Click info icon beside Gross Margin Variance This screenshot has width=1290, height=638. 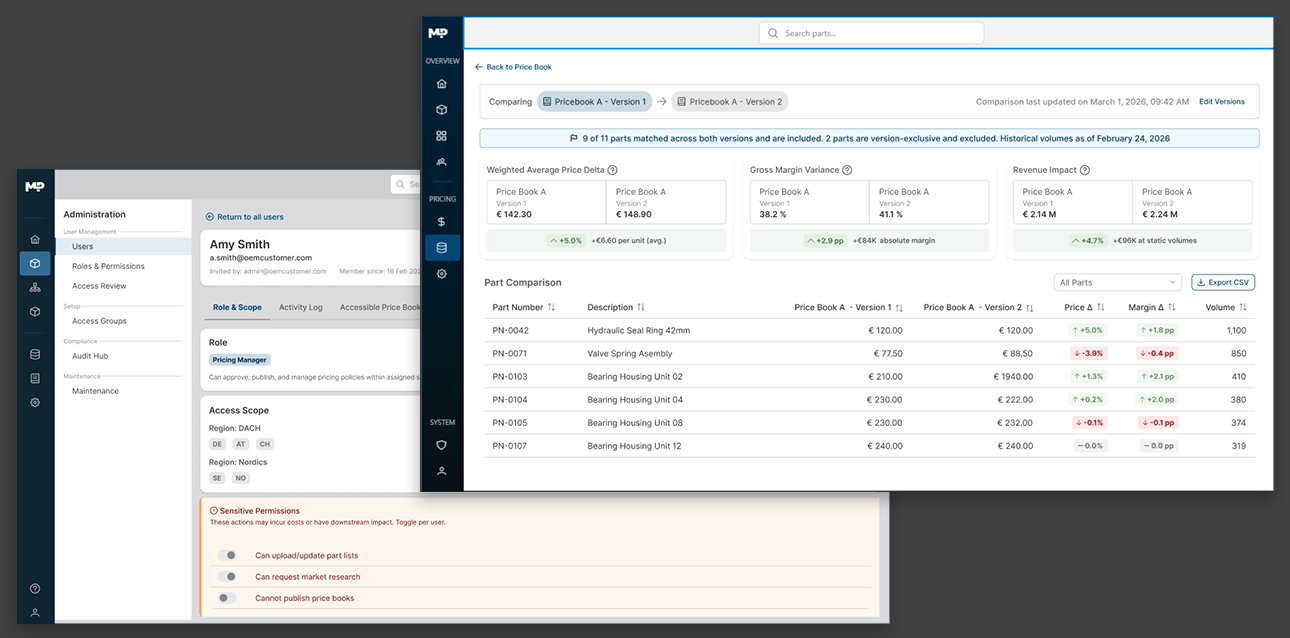[847, 171]
